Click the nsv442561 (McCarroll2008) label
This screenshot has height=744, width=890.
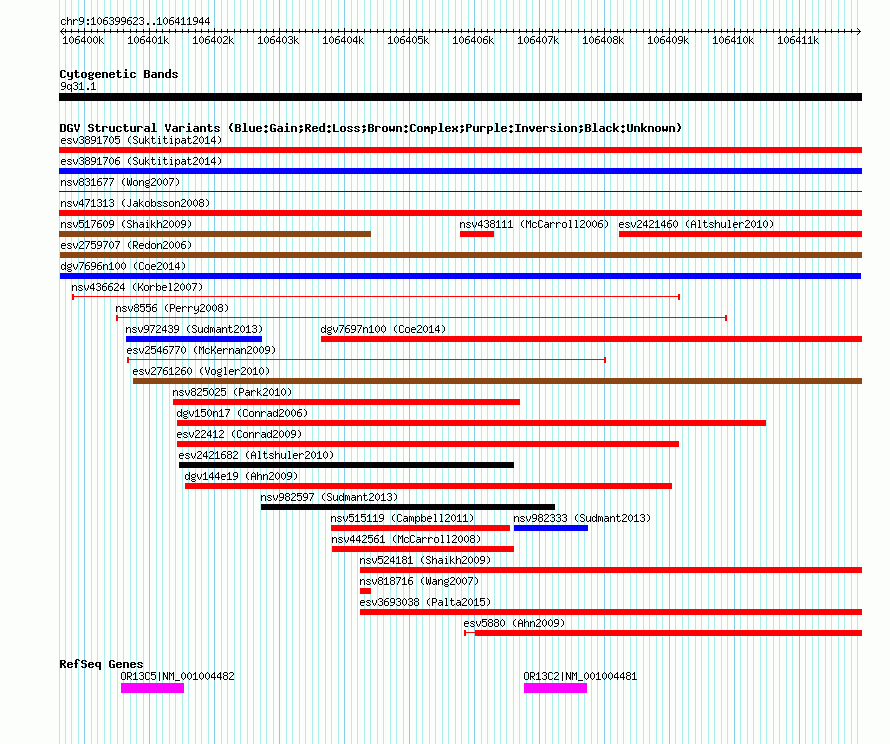tap(406, 539)
